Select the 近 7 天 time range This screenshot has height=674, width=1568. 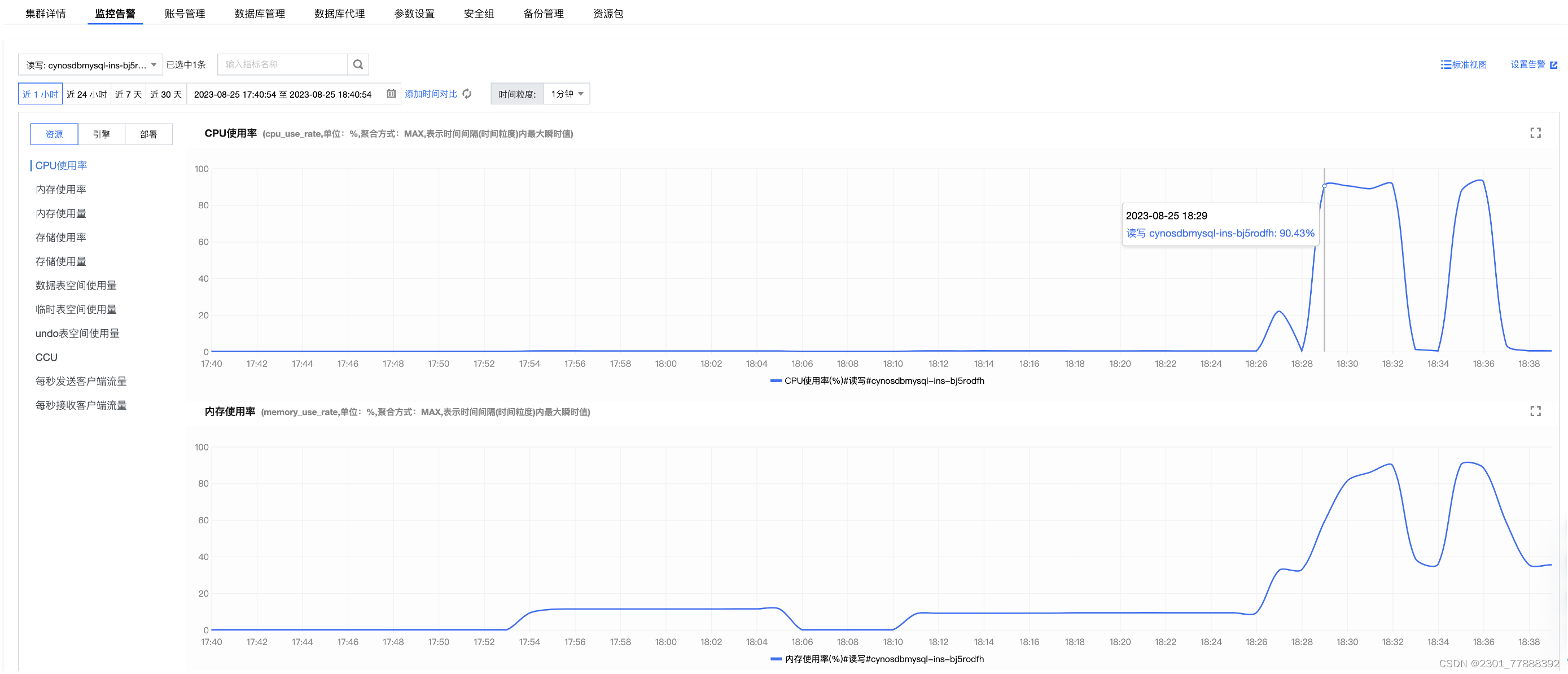129,94
